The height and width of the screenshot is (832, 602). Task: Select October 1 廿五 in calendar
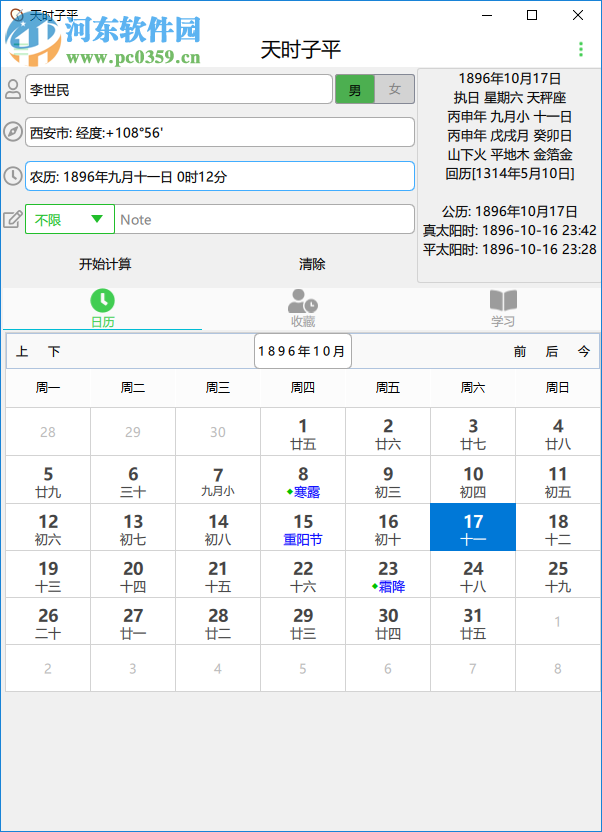[303, 432]
